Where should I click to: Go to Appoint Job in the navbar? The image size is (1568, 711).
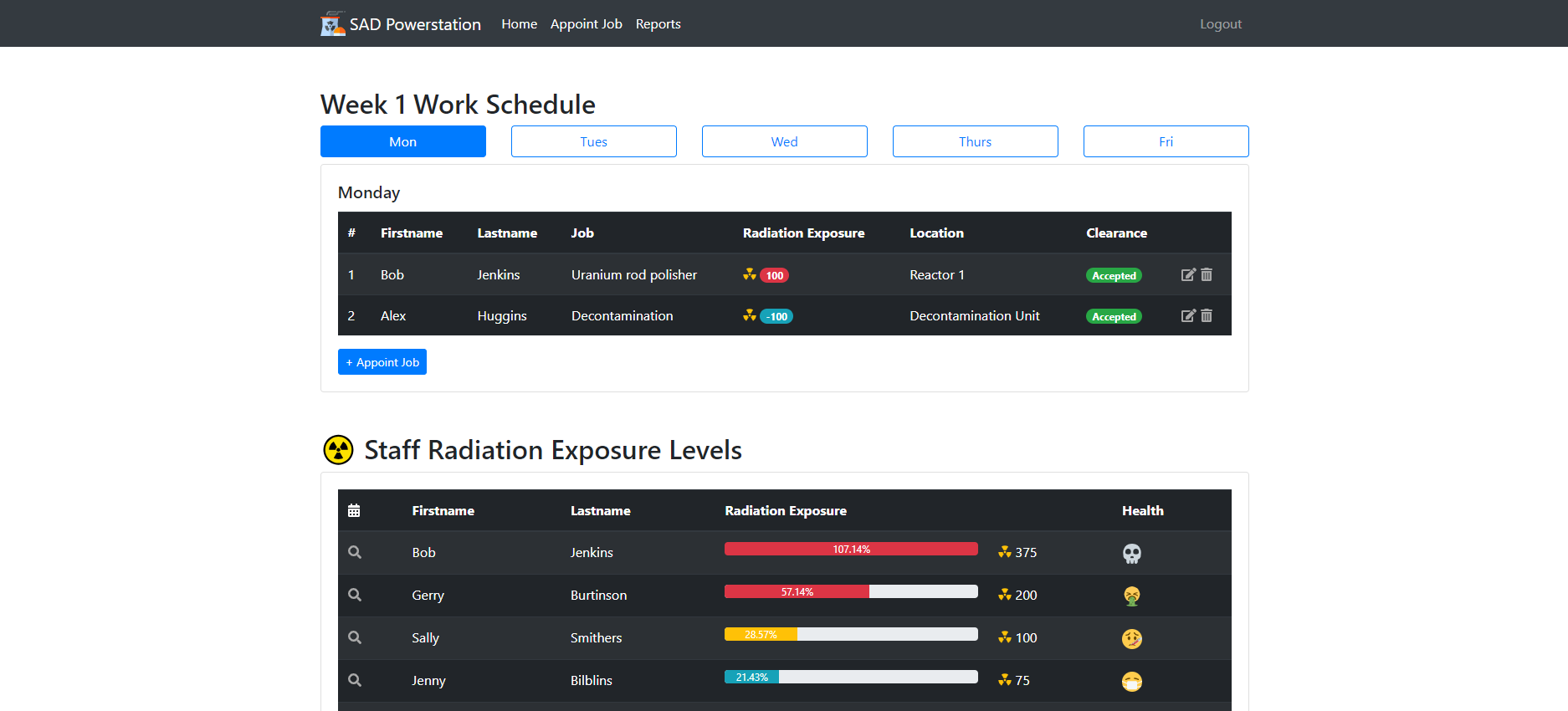586,24
